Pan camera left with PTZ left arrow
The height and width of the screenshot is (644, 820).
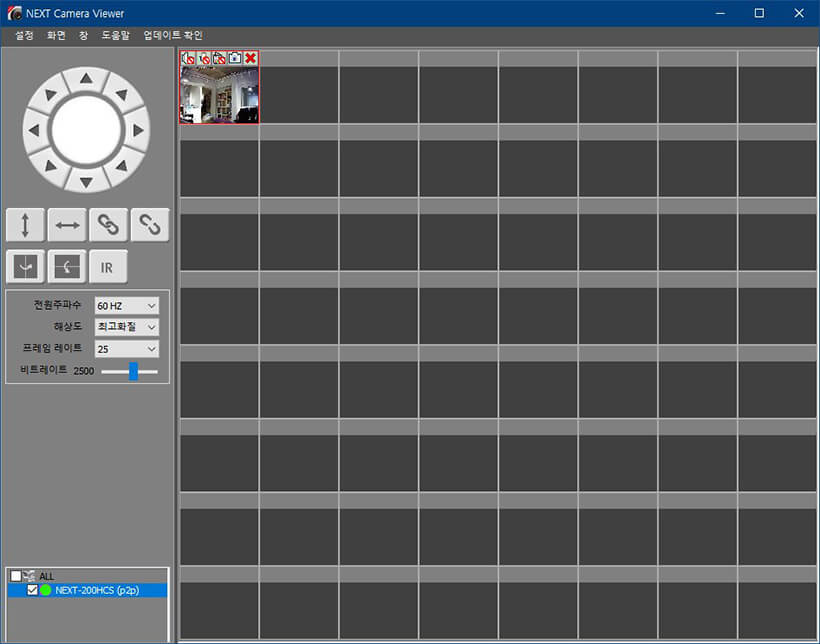point(35,130)
